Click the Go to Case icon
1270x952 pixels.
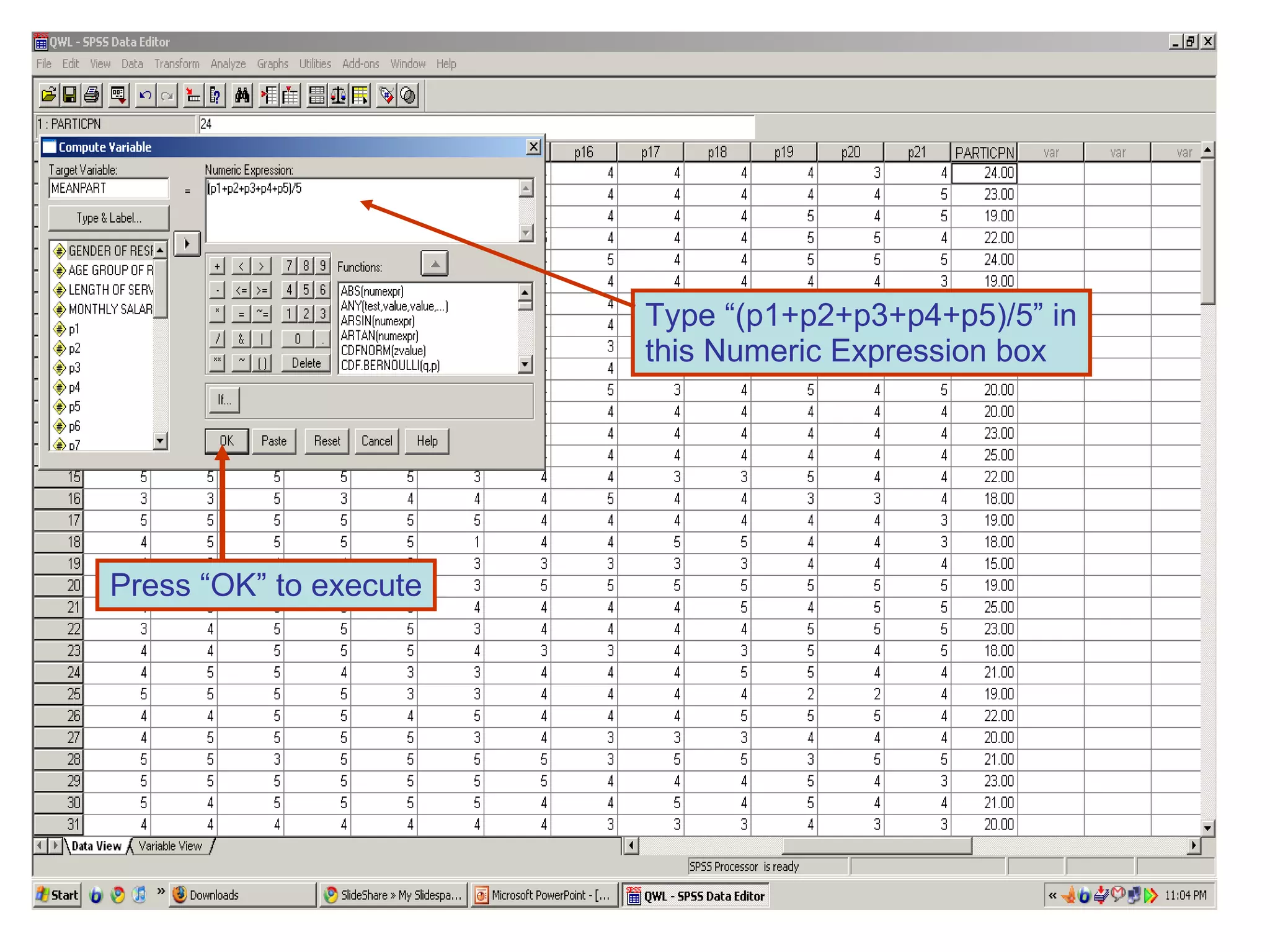(193, 95)
